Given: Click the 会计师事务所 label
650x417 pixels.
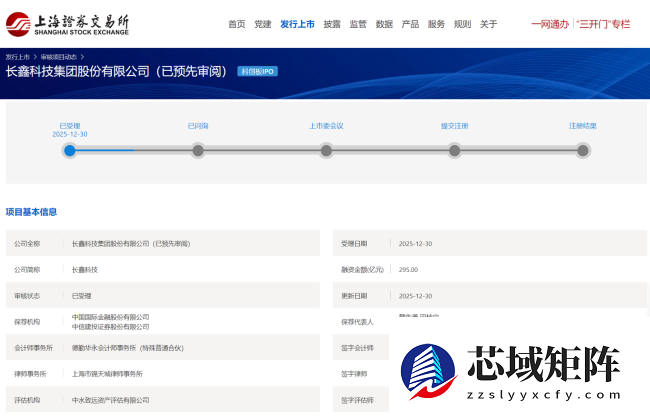Looking at the screenshot, I should [x=33, y=348].
